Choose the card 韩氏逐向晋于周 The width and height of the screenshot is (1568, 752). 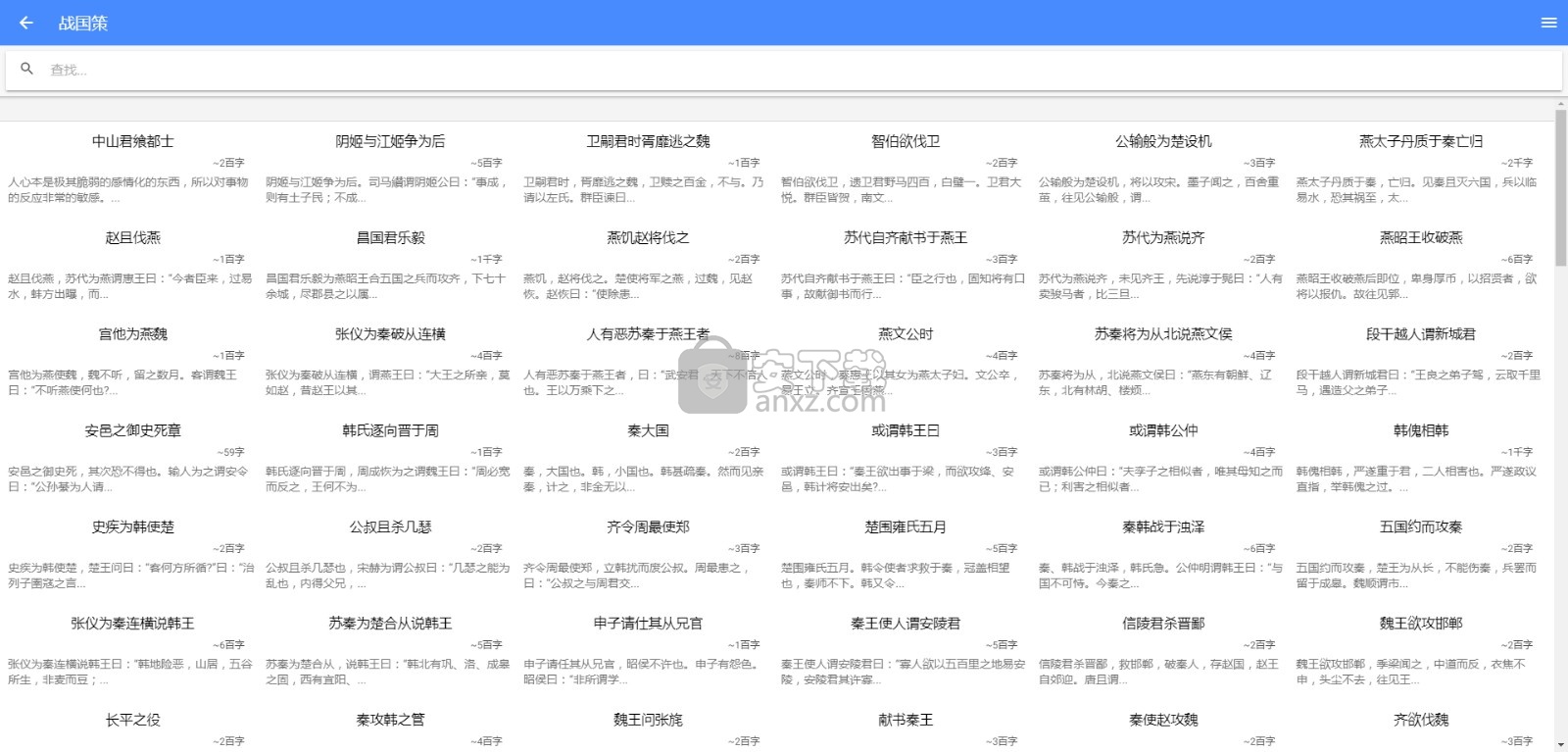pos(390,430)
